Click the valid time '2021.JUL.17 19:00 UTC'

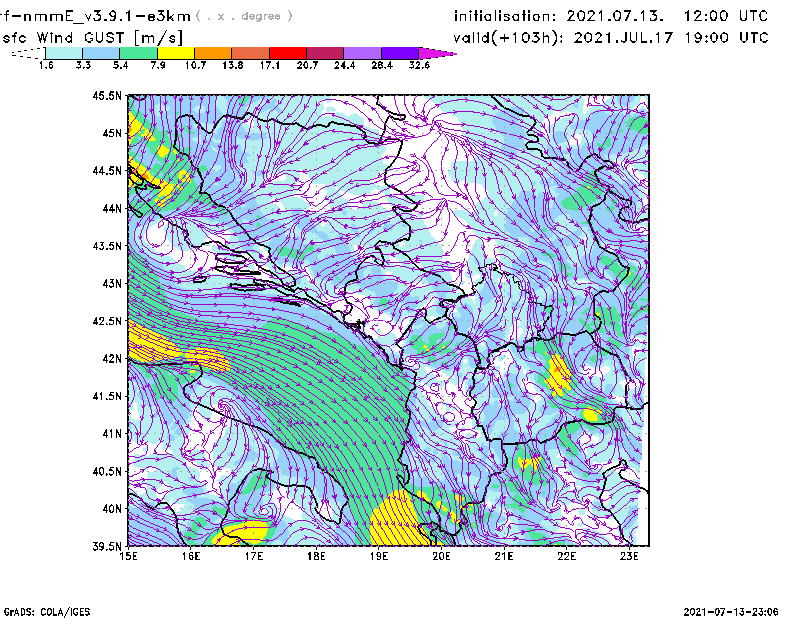671,38
